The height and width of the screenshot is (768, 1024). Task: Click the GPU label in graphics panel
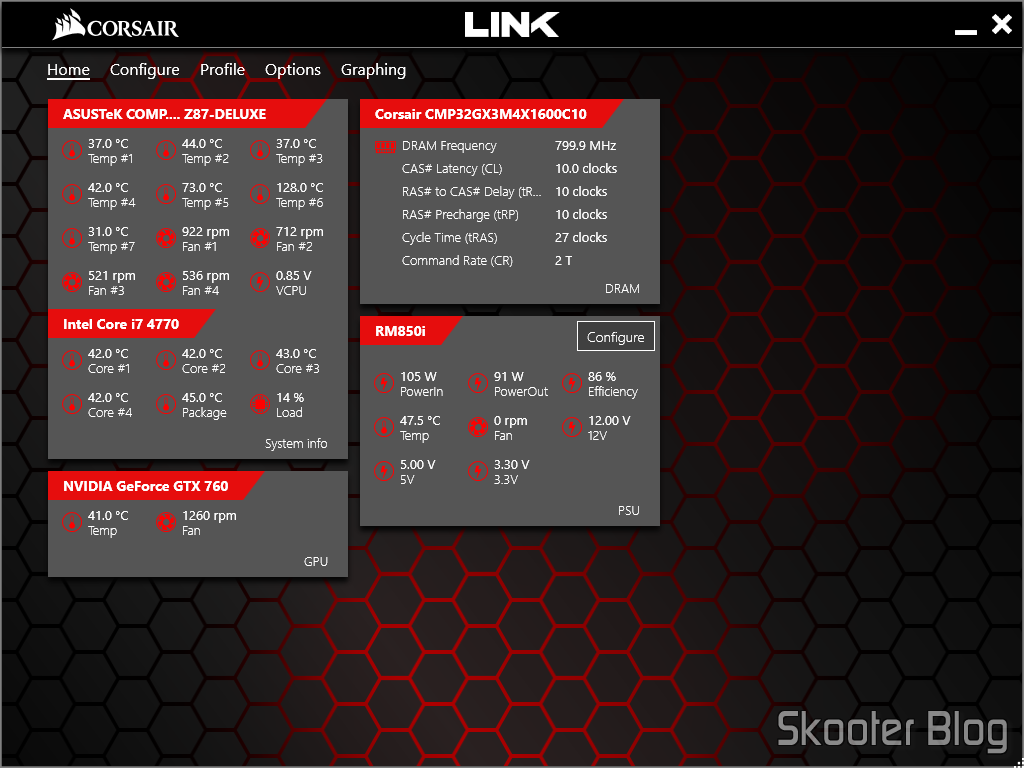[x=316, y=561]
